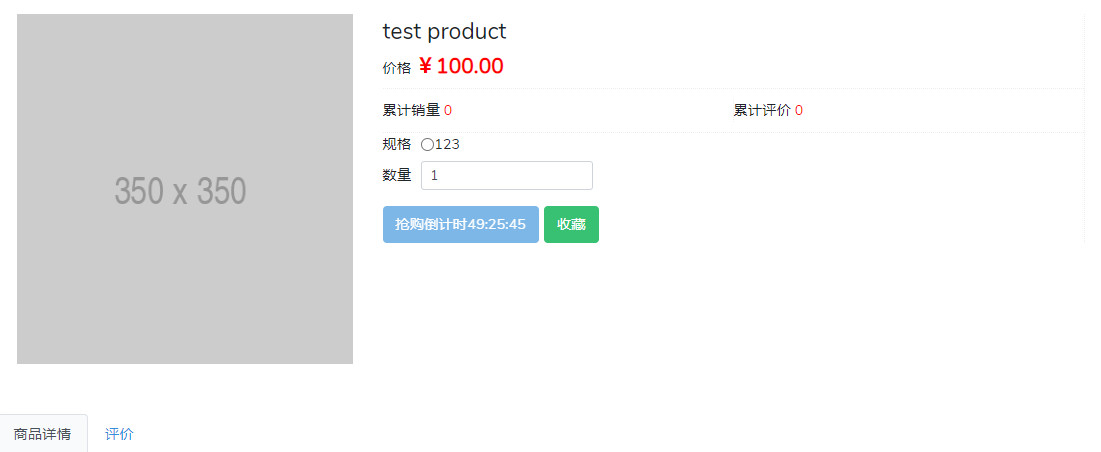
Task: Click the gray product image placeholder
Action: pyautogui.click(x=185, y=189)
